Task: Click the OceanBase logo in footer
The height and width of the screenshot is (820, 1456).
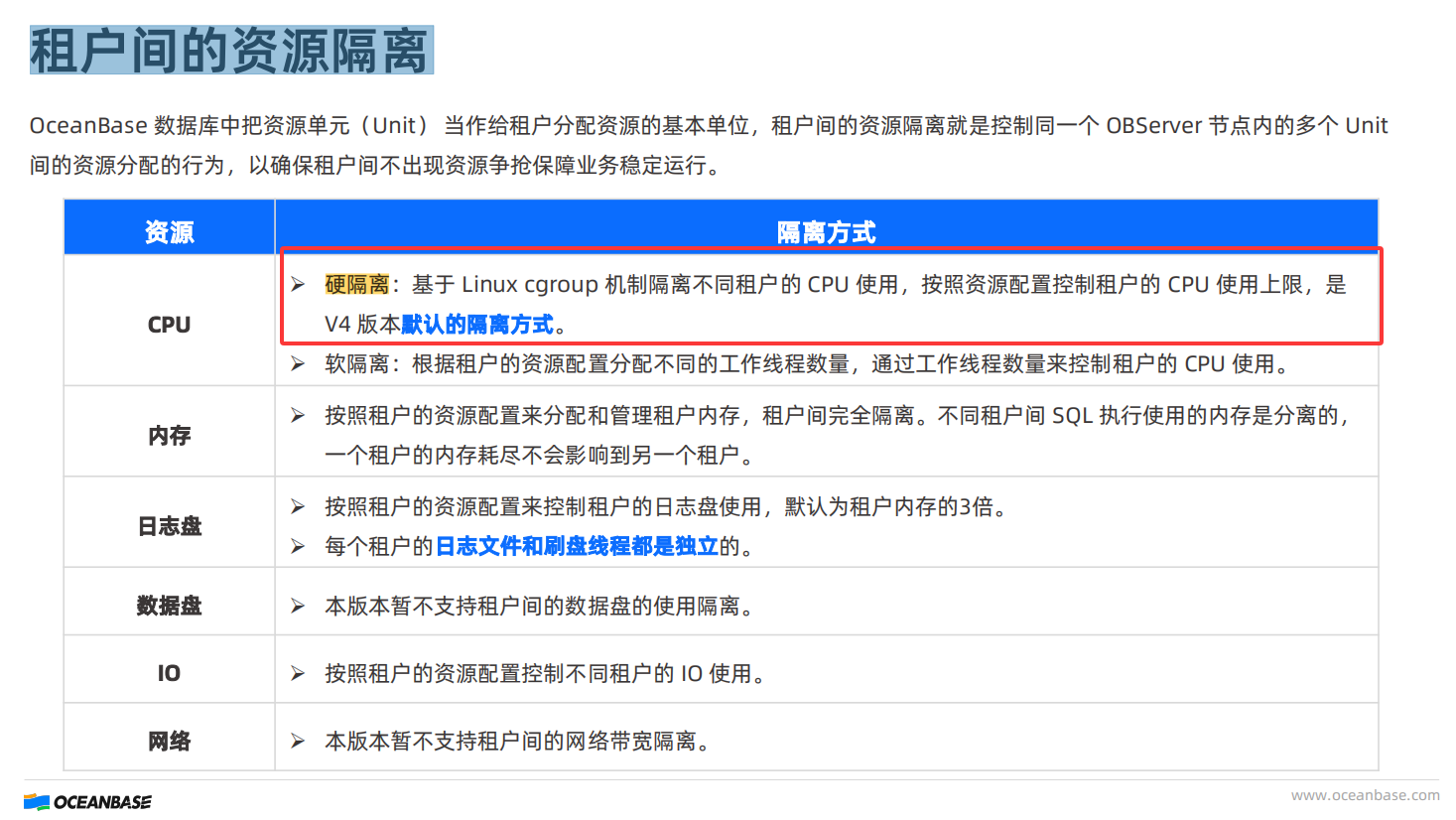Action: tap(87, 801)
